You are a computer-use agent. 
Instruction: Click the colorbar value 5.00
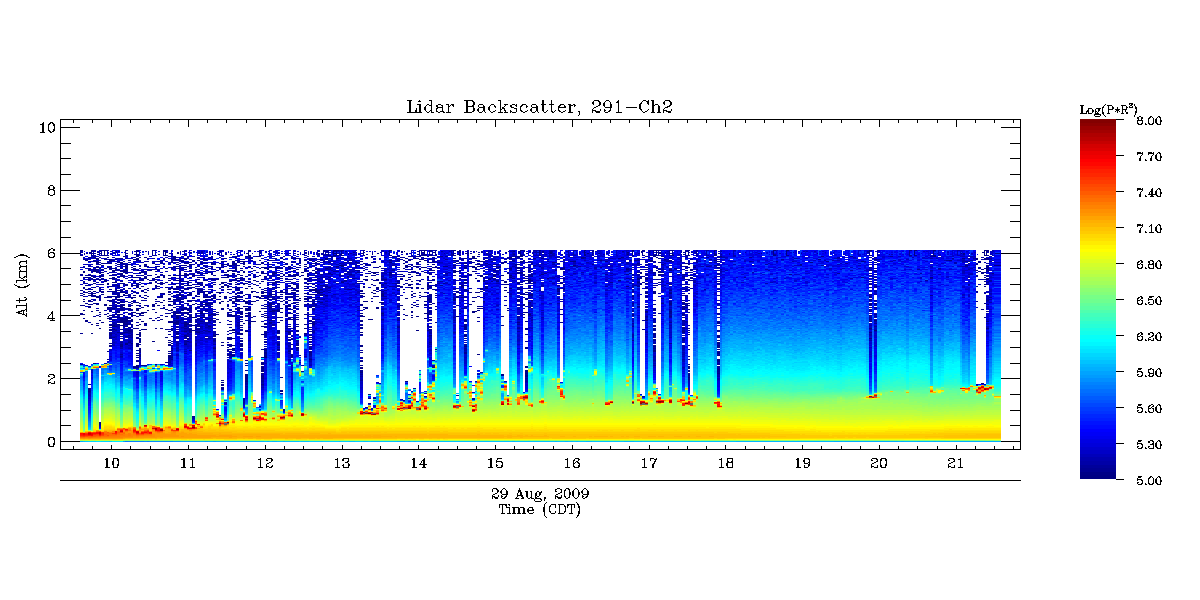coord(1149,481)
